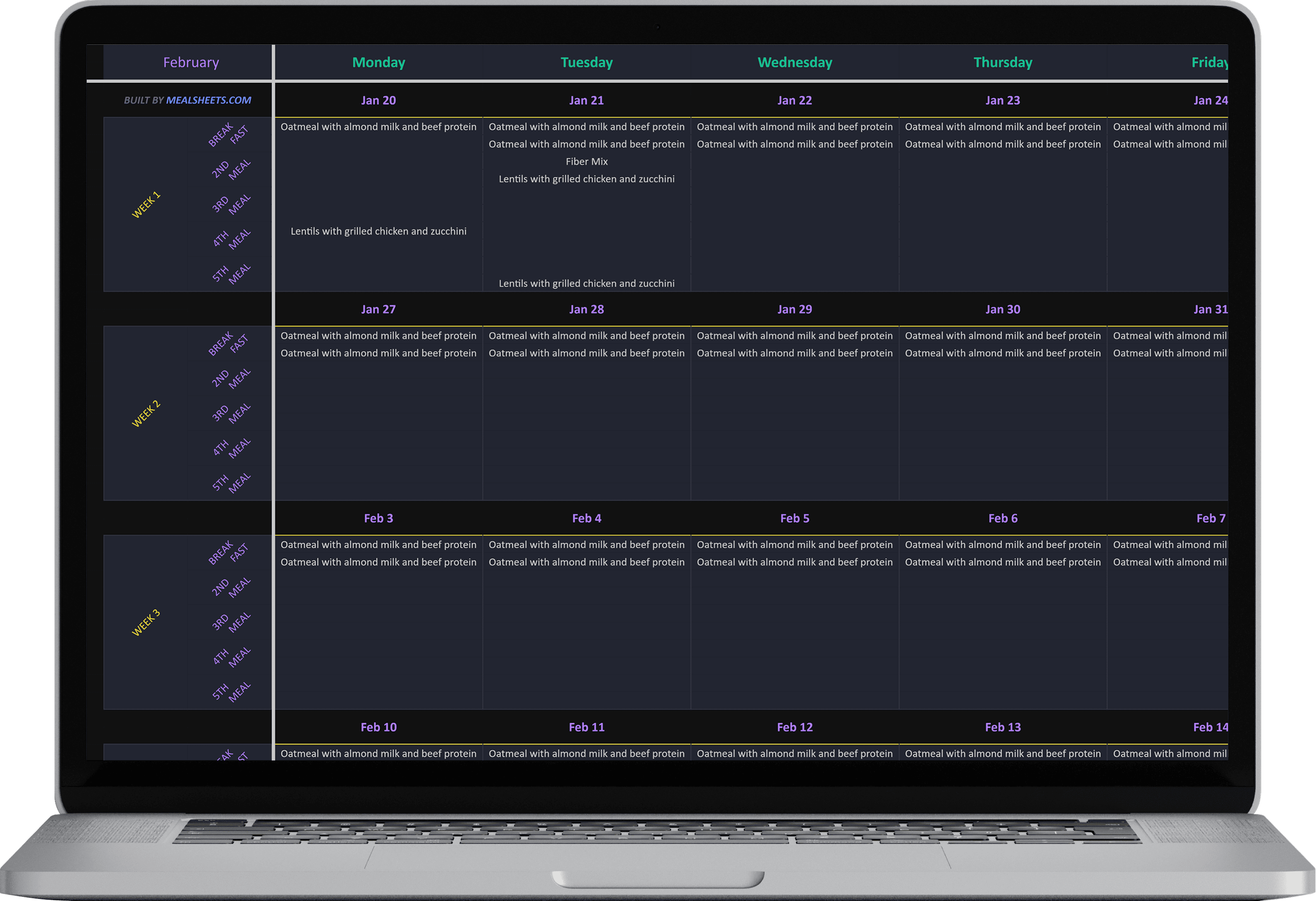Click the WEEK 3 label
The width and height of the screenshot is (1316, 901).
point(146,623)
